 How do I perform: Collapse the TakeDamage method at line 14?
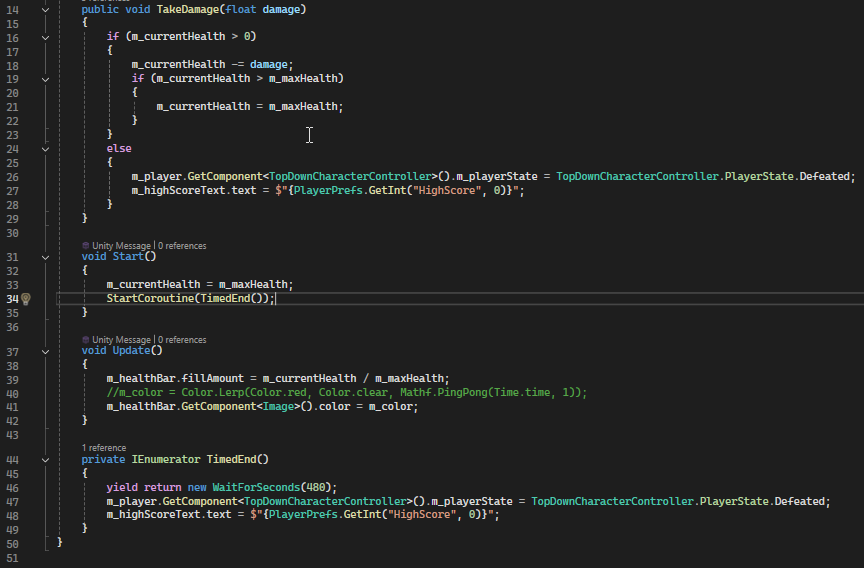click(46, 10)
